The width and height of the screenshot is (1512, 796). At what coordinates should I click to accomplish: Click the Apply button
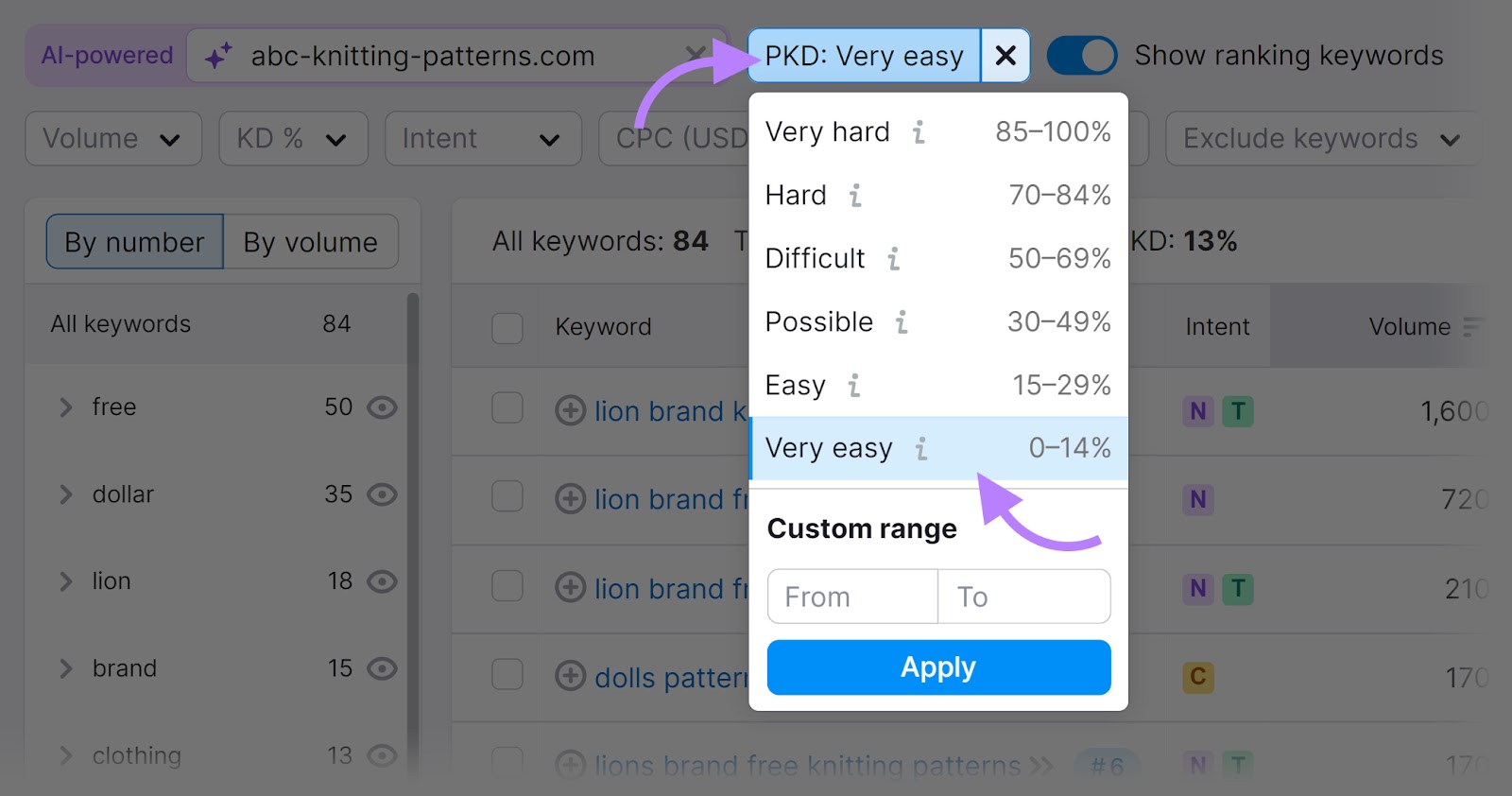click(x=938, y=666)
